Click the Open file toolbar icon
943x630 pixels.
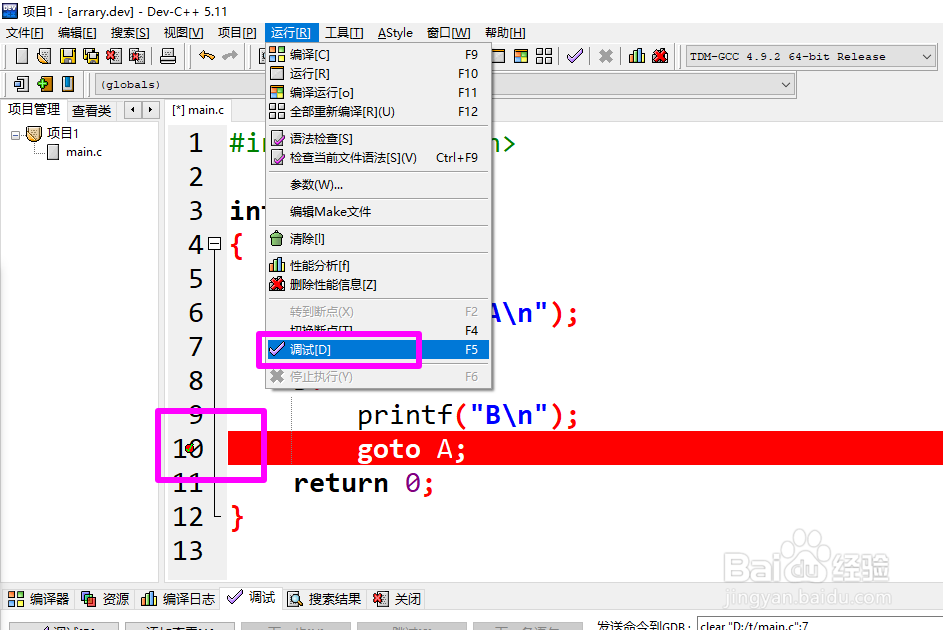click(44, 57)
